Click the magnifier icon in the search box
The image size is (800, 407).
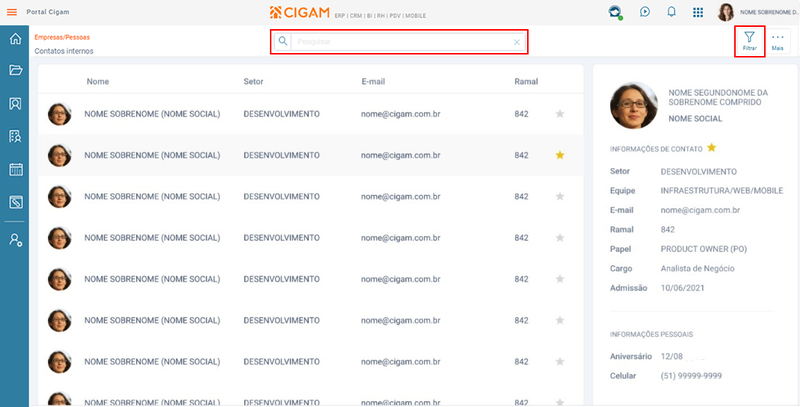pyautogui.click(x=283, y=41)
